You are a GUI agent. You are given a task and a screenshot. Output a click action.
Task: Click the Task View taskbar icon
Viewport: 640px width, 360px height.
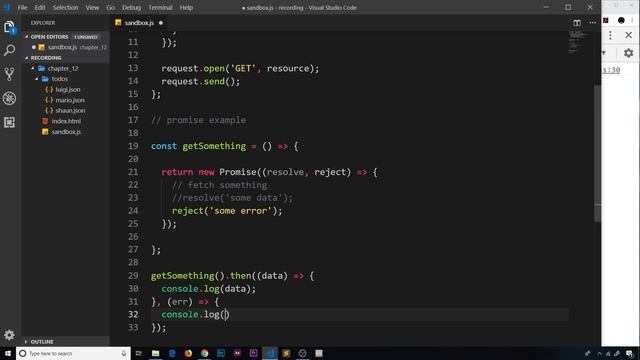pos(139,353)
